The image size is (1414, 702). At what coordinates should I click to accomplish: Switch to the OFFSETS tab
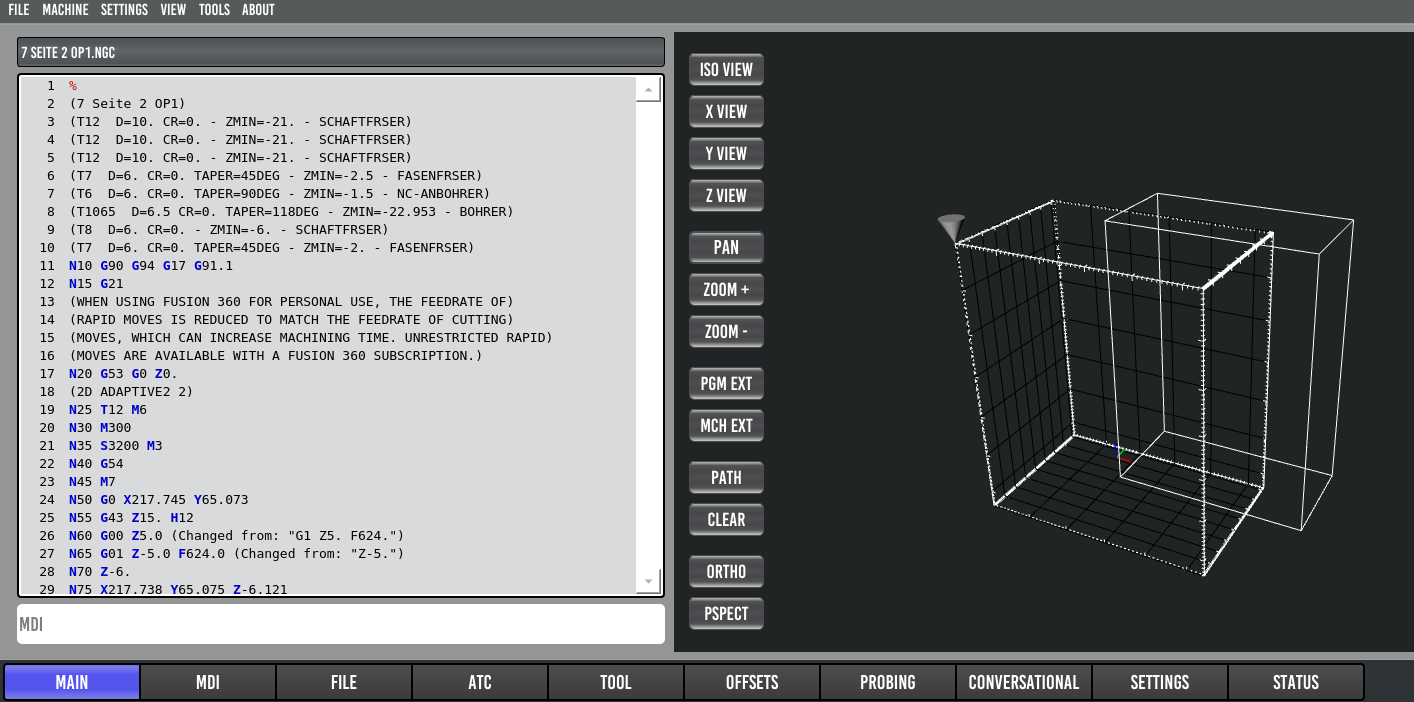[x=752, y=682]
